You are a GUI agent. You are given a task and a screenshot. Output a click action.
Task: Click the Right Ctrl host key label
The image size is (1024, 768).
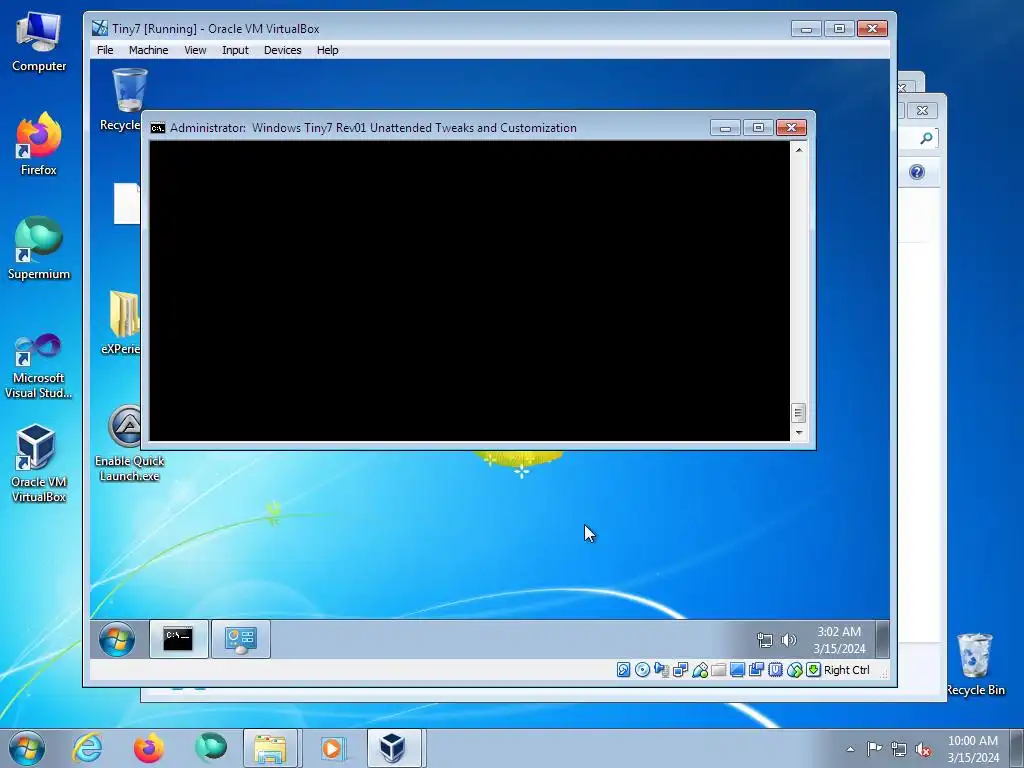846,670
